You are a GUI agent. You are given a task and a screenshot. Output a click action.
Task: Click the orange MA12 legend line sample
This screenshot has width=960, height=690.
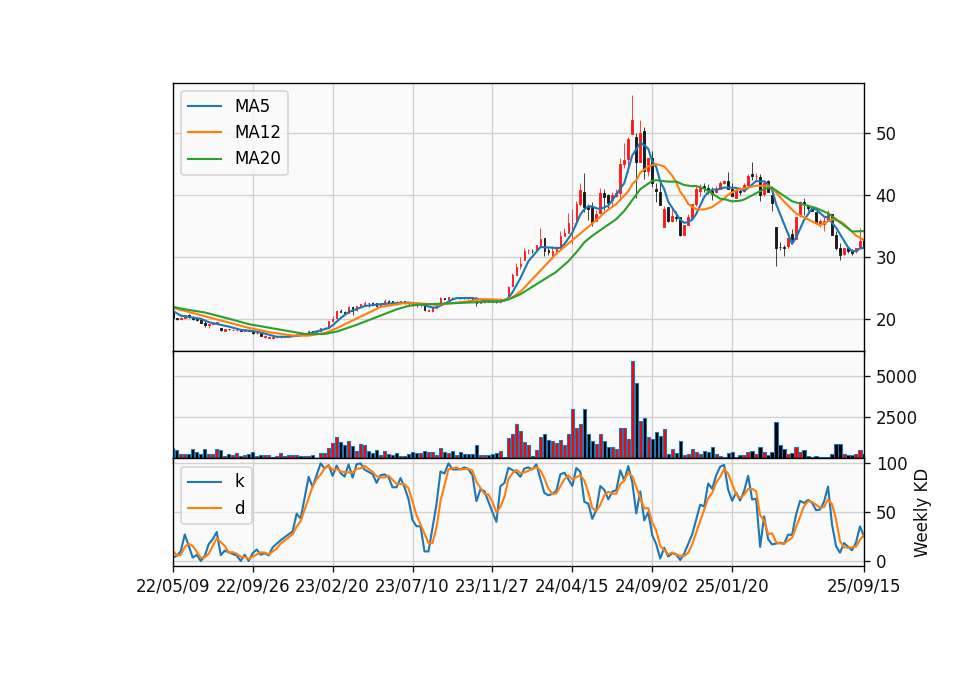pos(204,132)
